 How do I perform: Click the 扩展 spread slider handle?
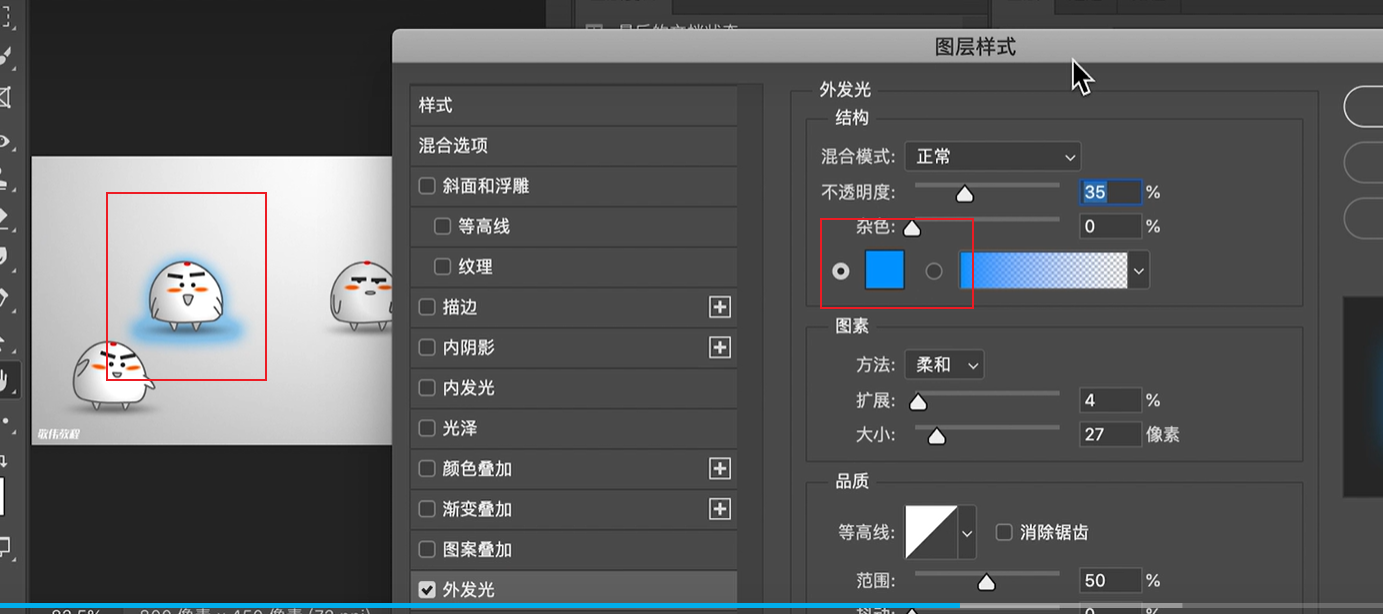tap(917, 402)
